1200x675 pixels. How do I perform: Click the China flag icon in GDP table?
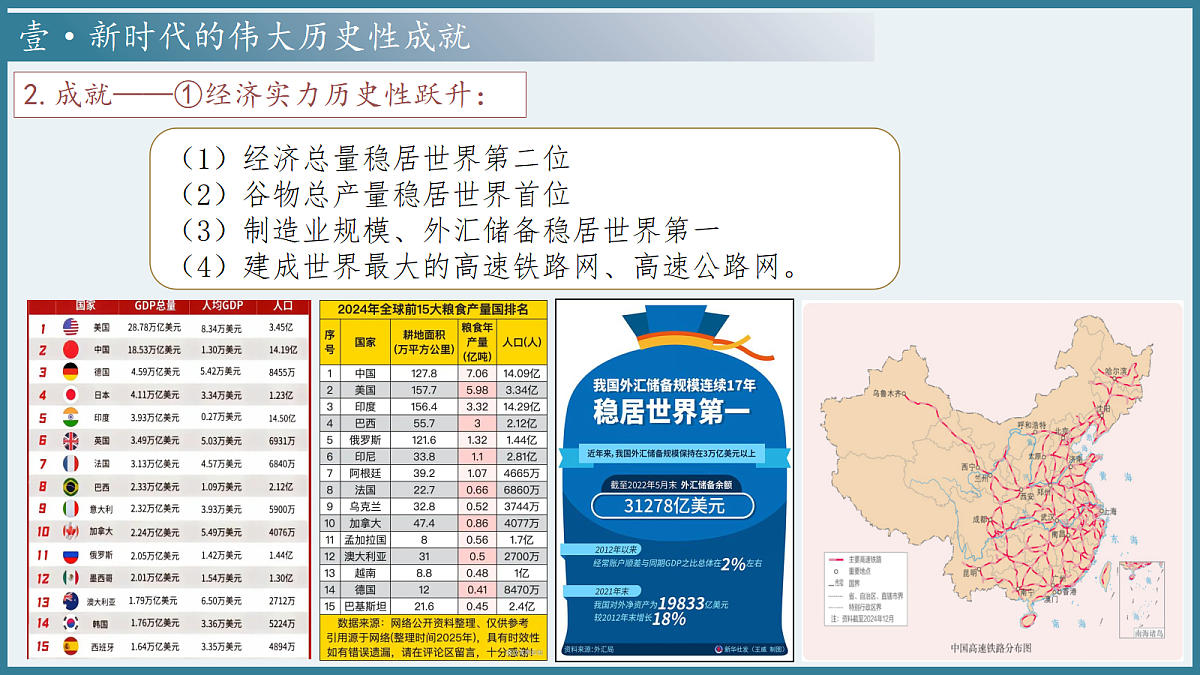[71, 349]
